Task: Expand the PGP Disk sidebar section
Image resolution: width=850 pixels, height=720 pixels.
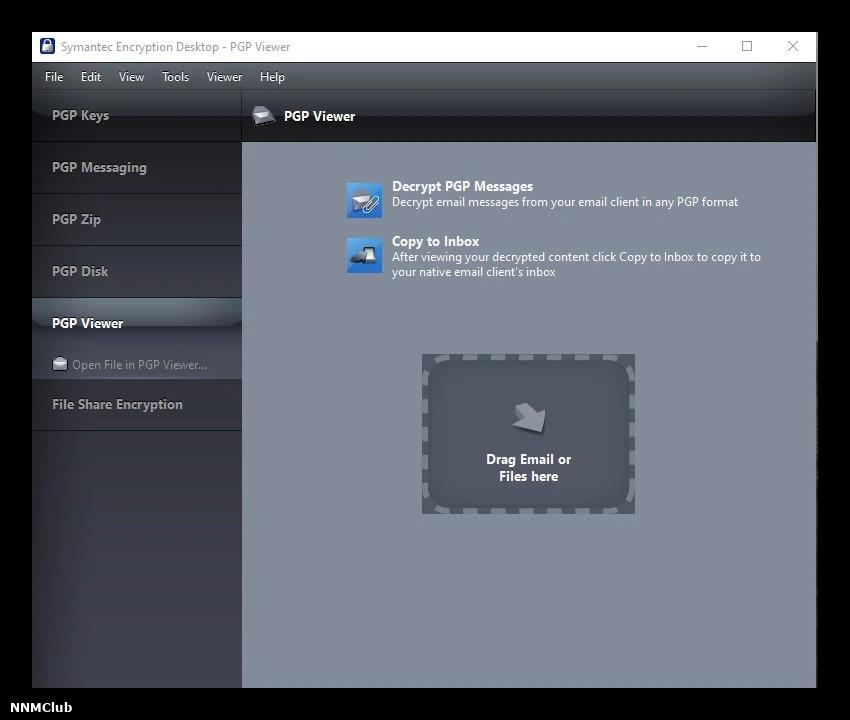Action: 137,272
